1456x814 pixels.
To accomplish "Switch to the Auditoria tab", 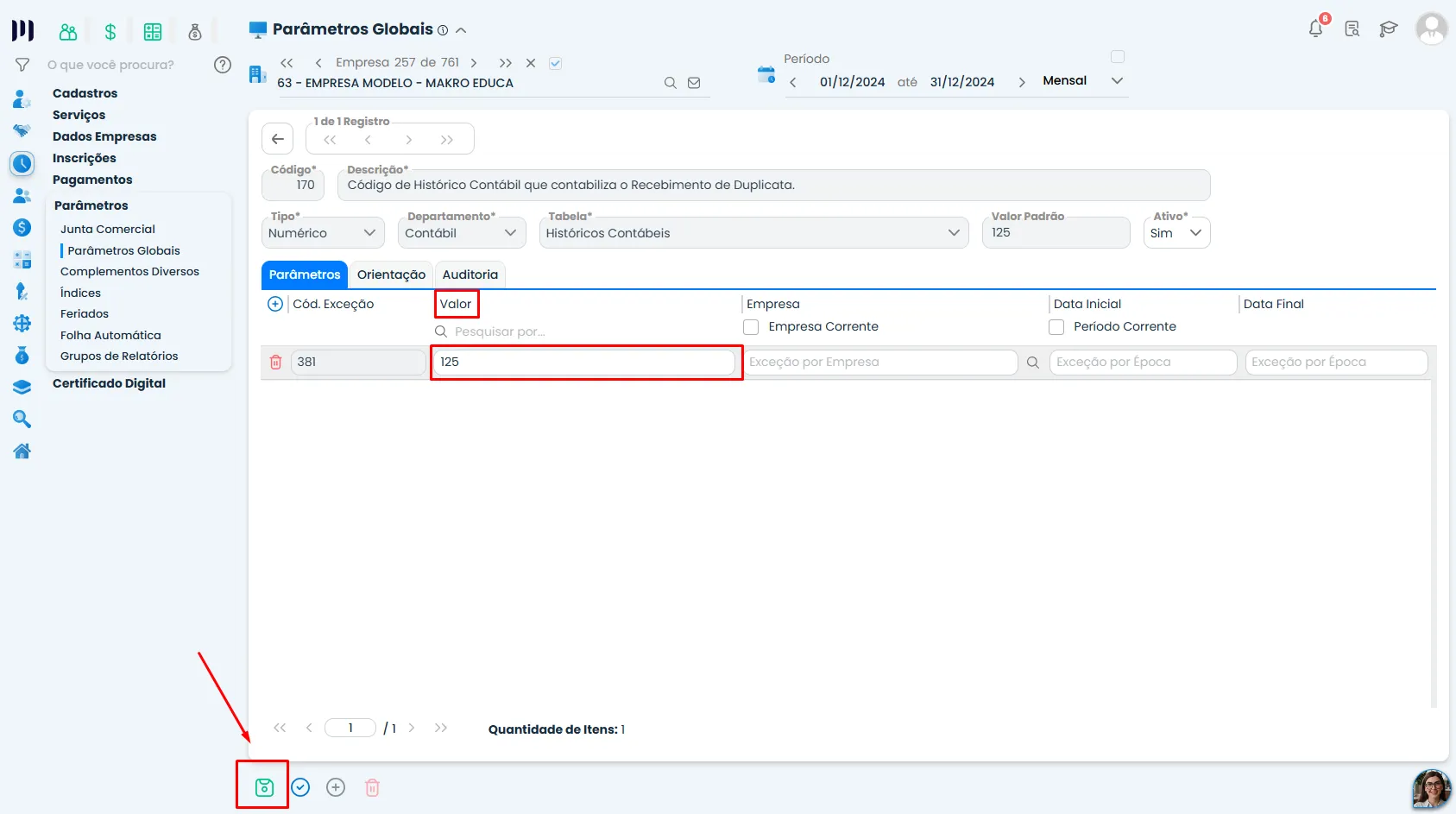I will (470, 274).
